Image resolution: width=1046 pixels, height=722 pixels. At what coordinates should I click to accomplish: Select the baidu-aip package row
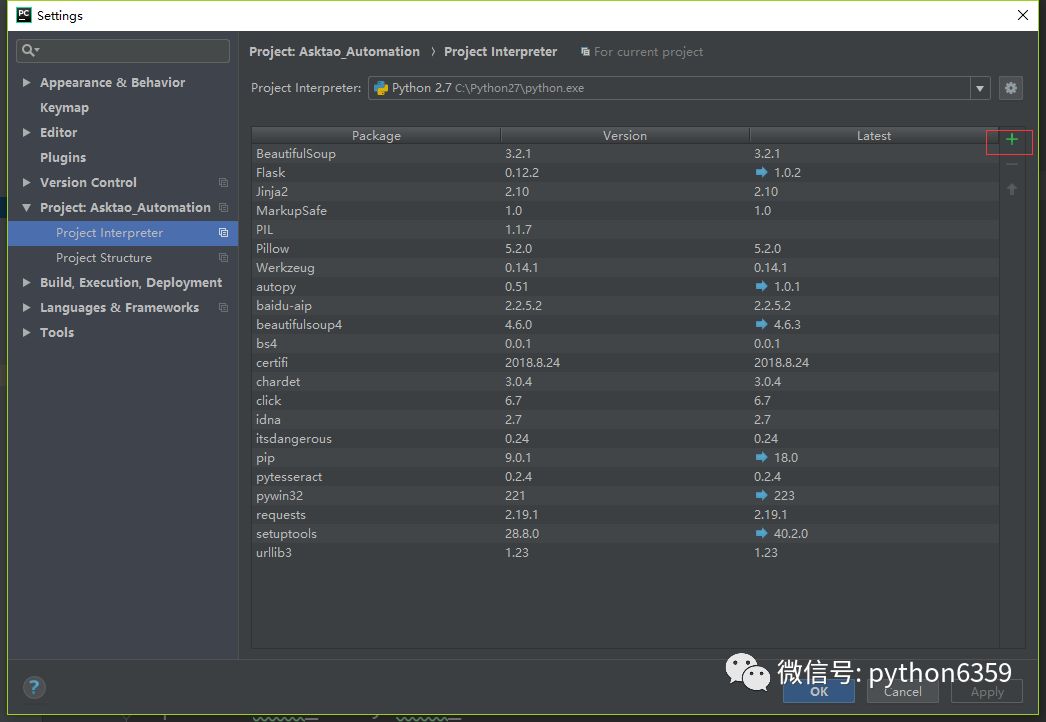click(625, 306)
